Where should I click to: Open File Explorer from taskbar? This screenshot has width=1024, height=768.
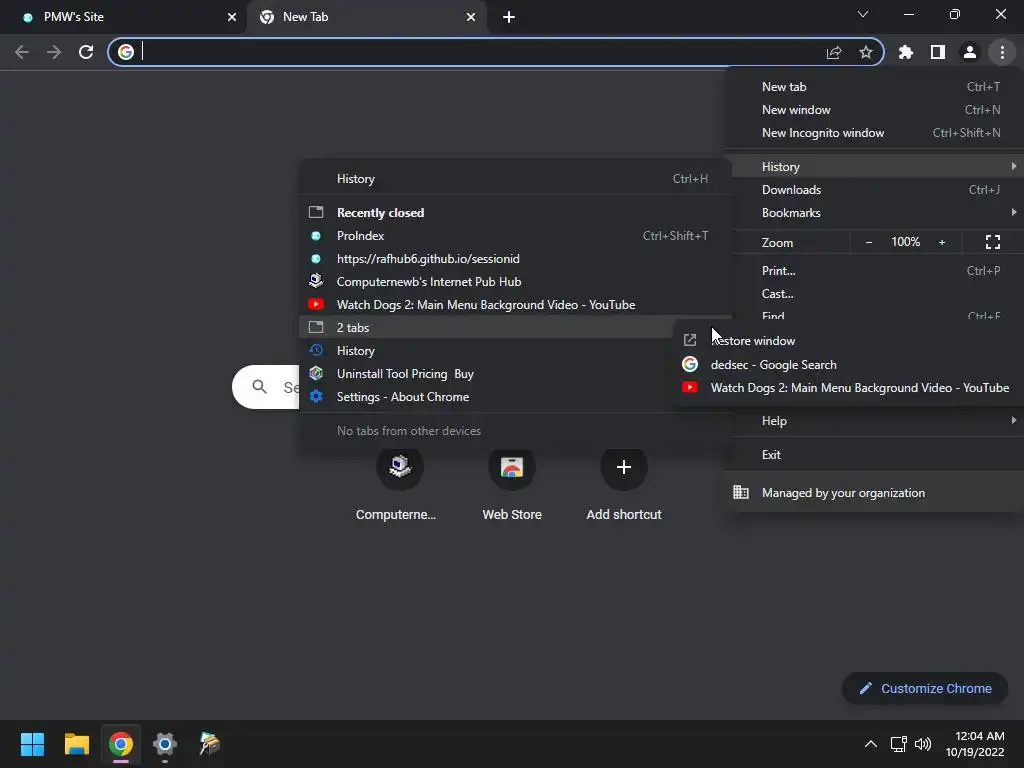(76, 744)
